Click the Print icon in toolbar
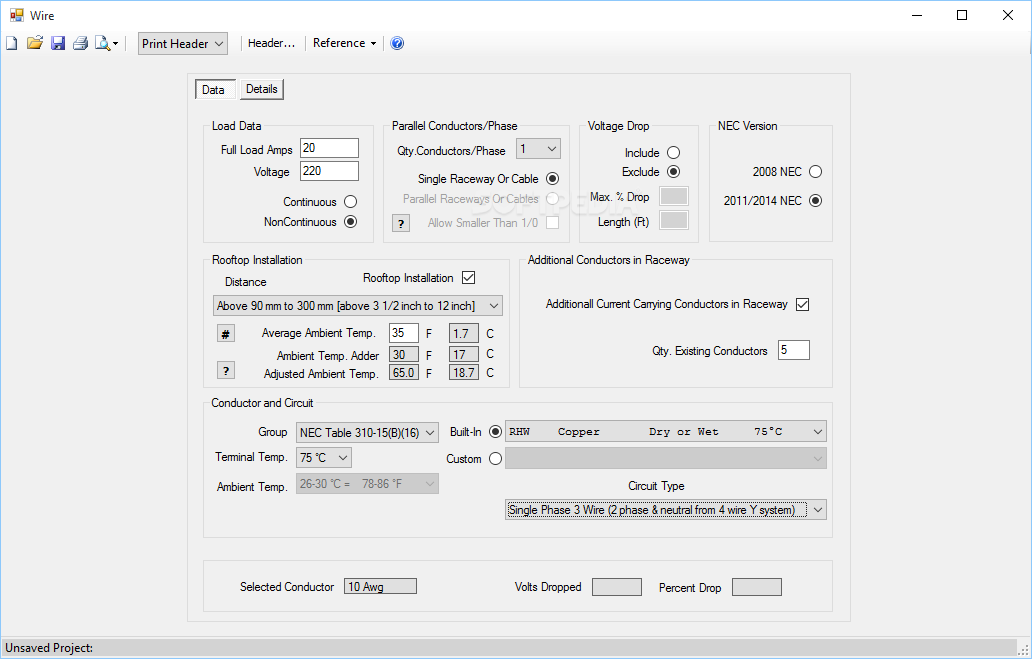 click(80, 43)
